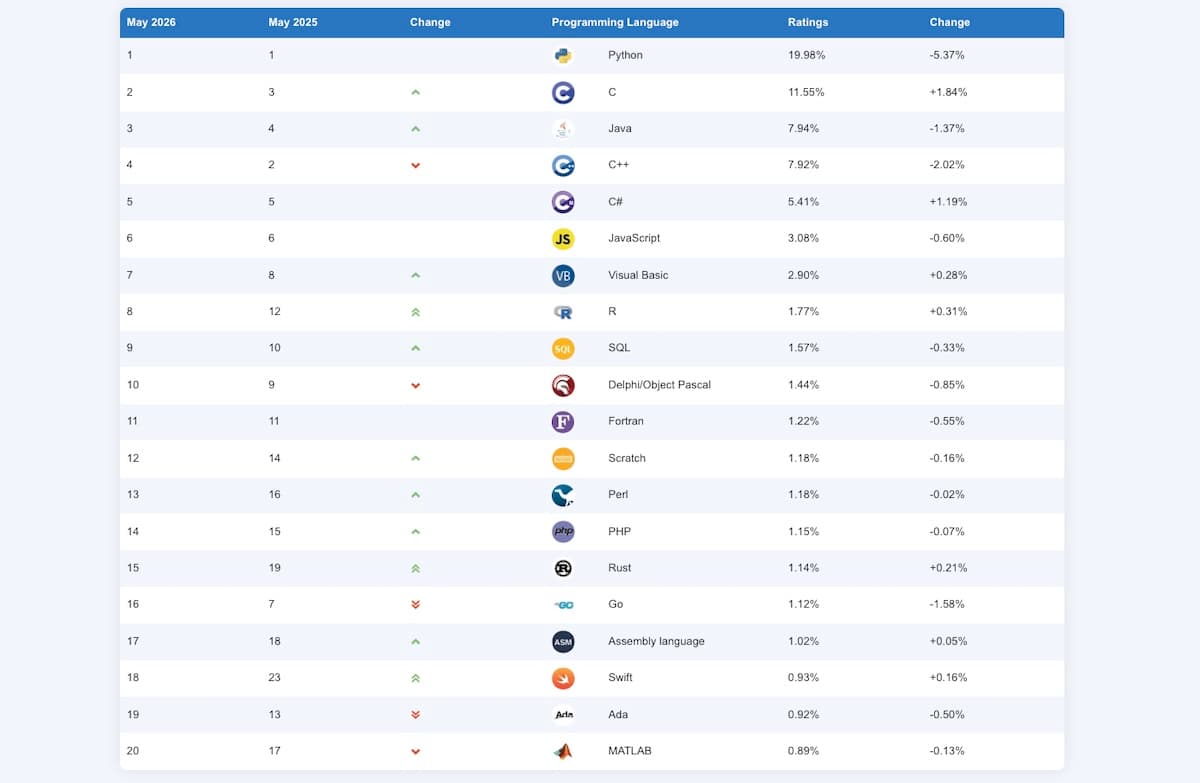The width and height of the screenshot is (1200, 783).
Task: Select the PHP logo icon
Action: 563,531
